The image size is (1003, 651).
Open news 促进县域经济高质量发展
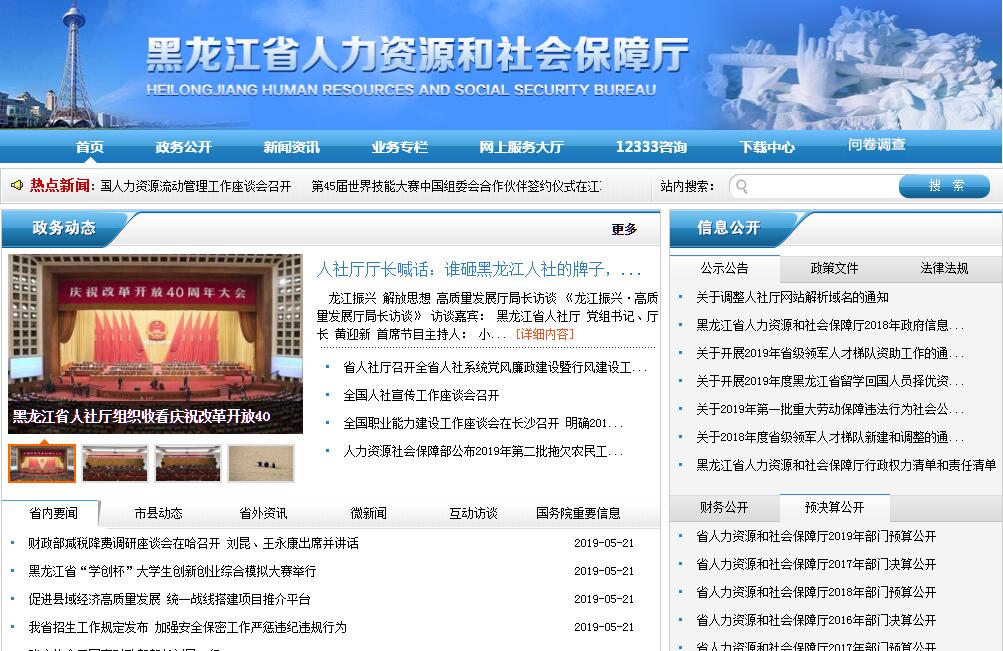point(170,599)
